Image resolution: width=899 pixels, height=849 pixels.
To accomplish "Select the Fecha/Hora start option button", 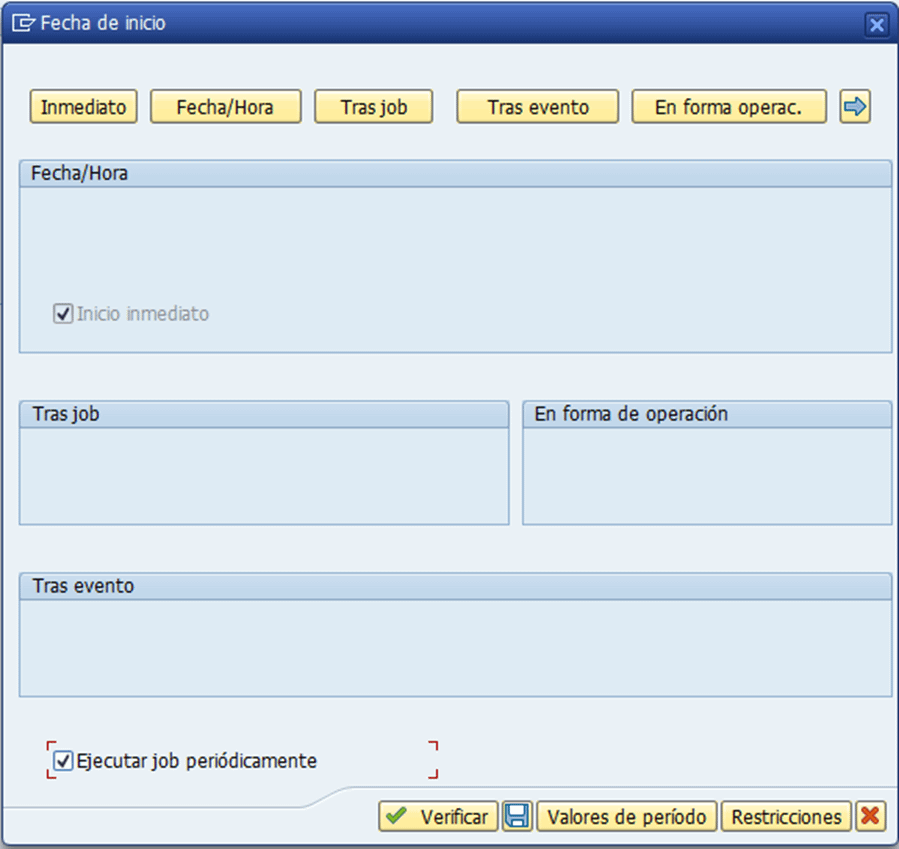I will [225, 107].
